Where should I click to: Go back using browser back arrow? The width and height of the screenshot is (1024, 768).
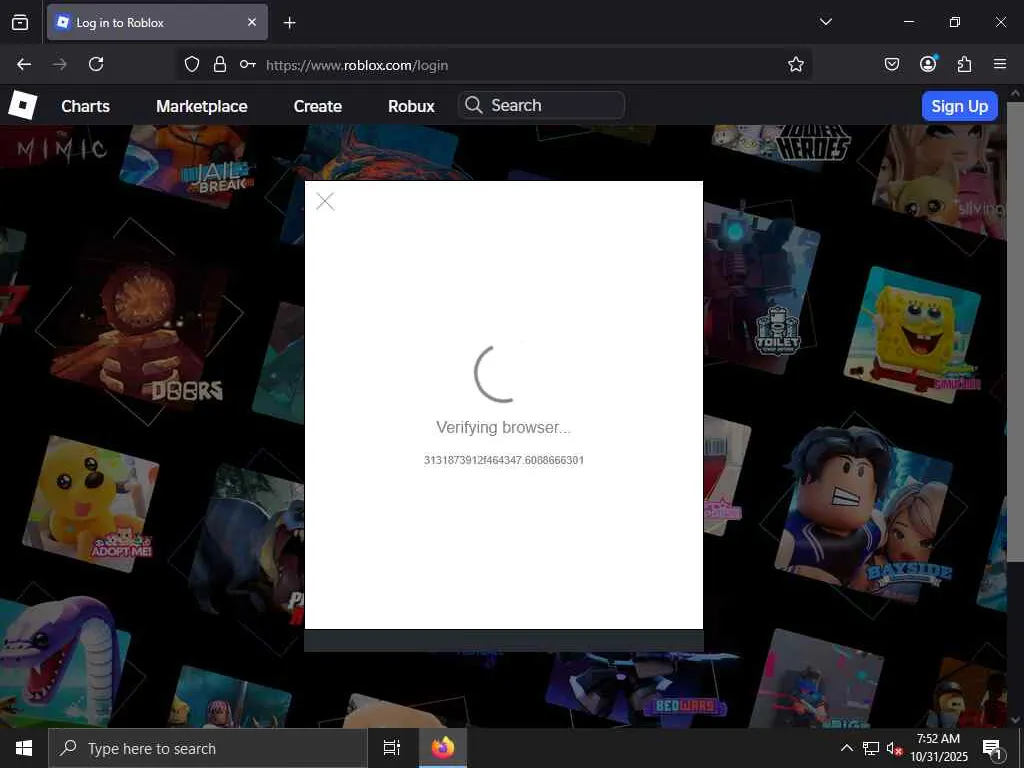click(24, 64)
